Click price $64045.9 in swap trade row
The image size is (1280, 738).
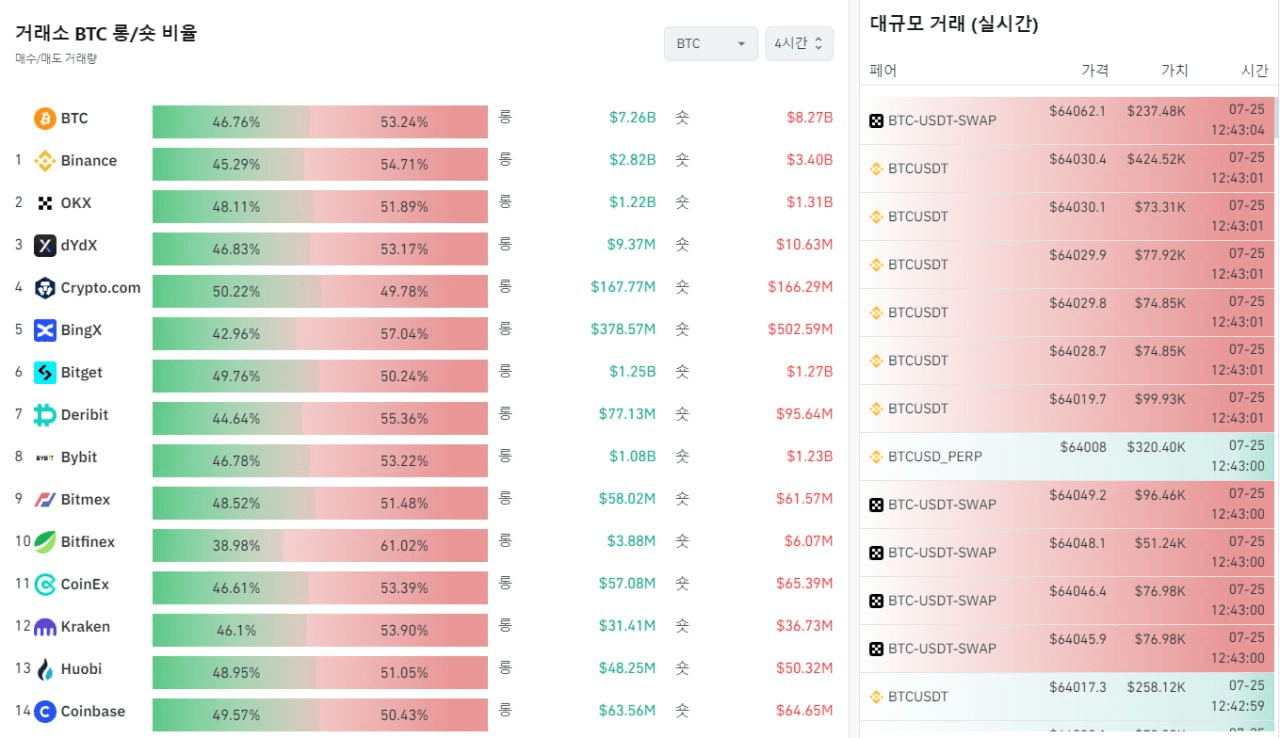(x=1078, y=639)
